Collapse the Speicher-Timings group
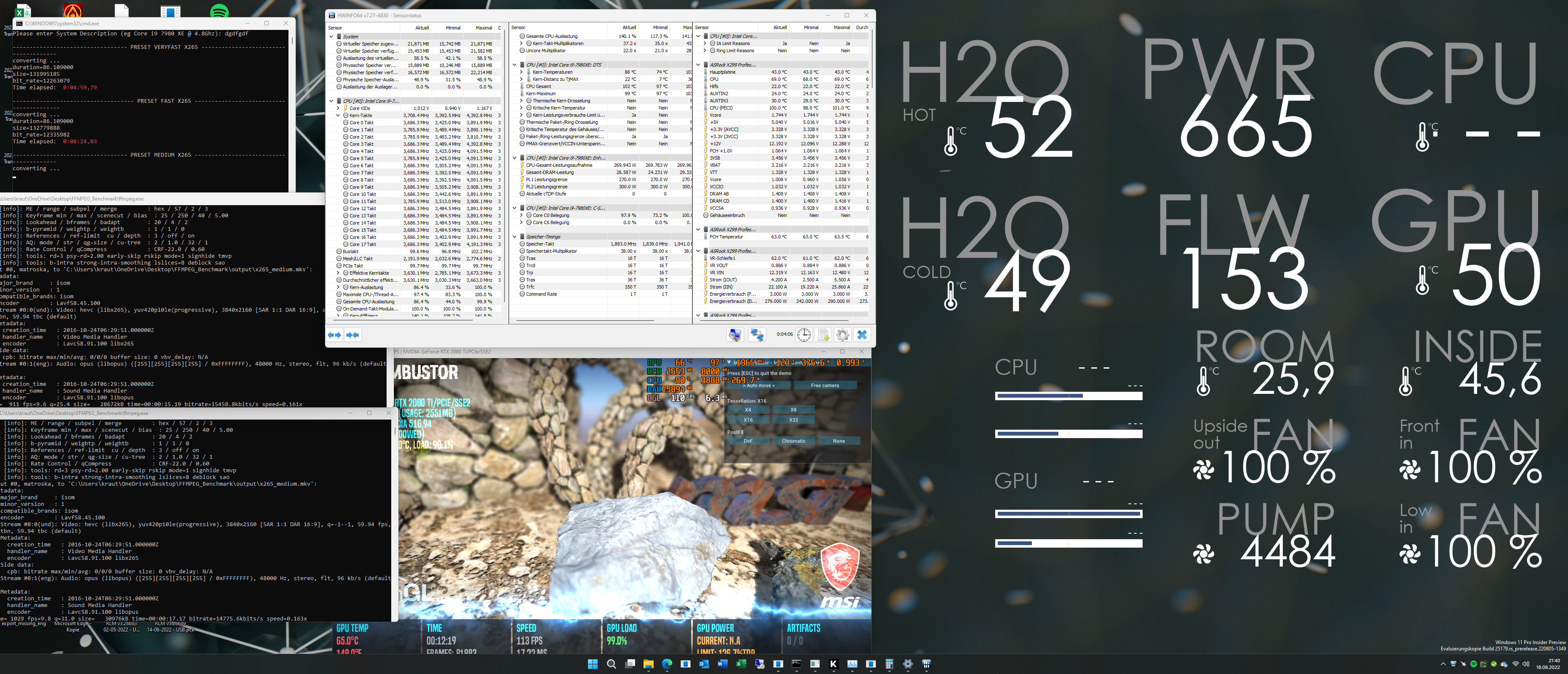This screenshot has width=1568, height=674. tap(515, 237)
